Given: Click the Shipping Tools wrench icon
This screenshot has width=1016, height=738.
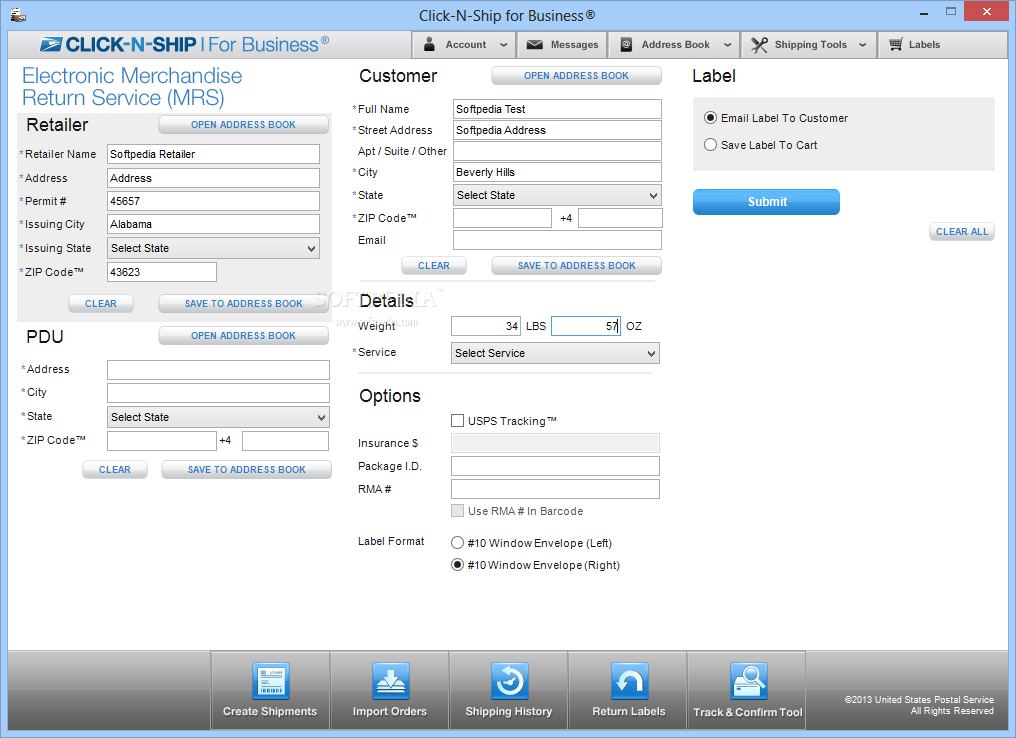Looking at the screenshot, I should click(x=759, y=45).
